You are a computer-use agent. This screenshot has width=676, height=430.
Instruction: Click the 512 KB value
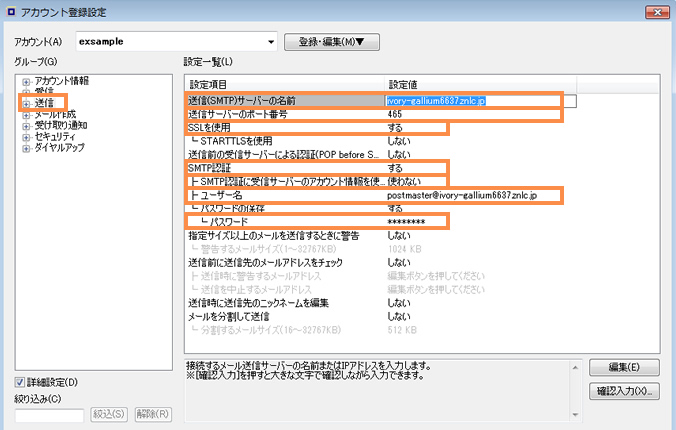tap(402, 330)
